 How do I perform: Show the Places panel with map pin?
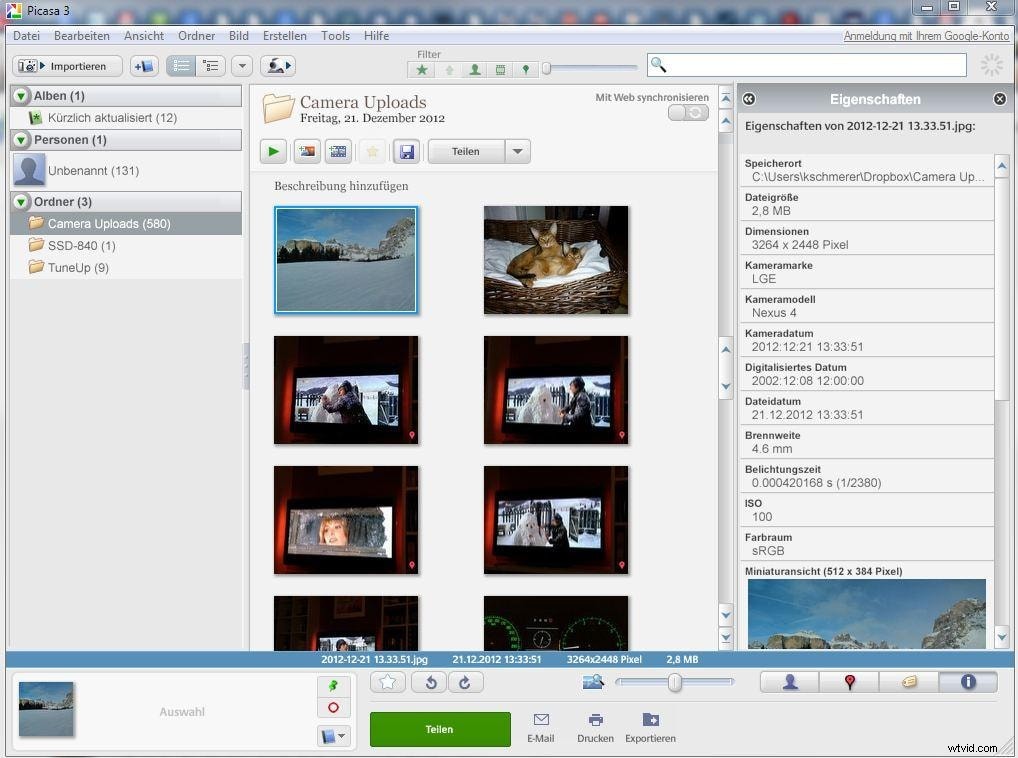pyautogui.click(x=849, y=682)
